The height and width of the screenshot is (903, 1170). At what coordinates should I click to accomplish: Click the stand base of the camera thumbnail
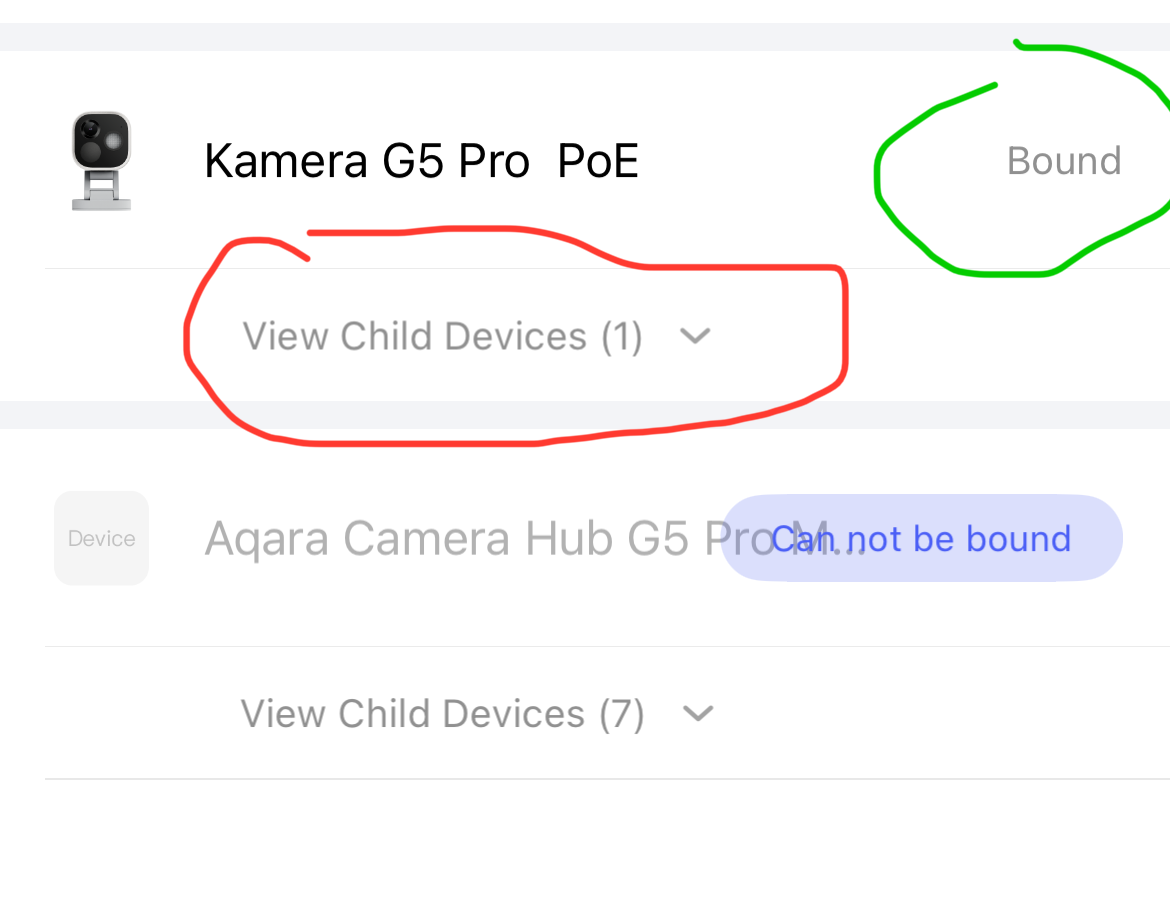pos(101,202)
